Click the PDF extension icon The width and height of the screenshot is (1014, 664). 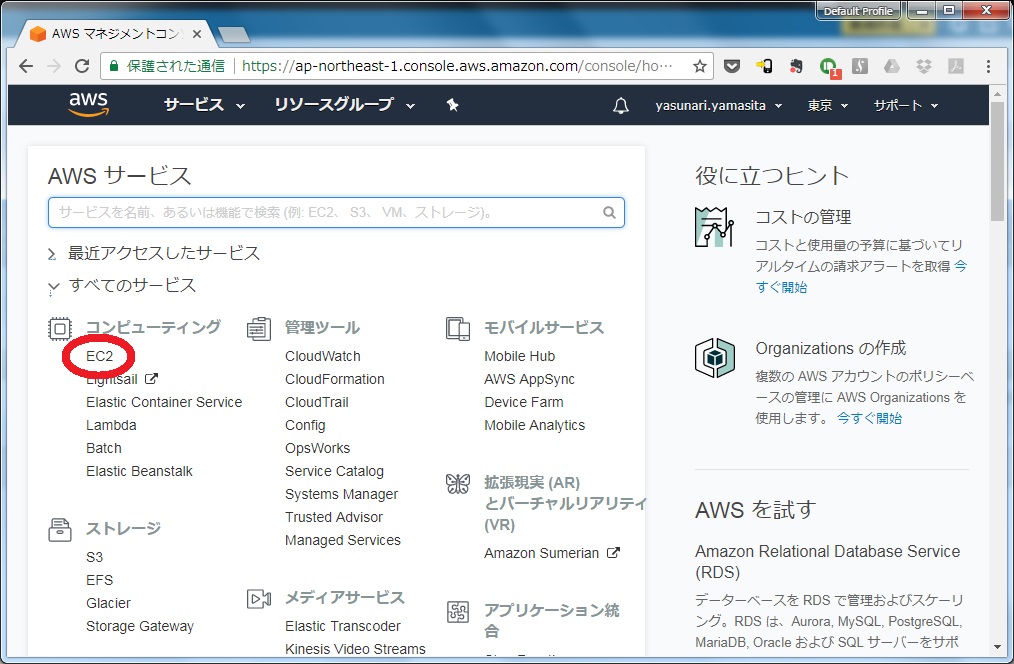[956, 66]
